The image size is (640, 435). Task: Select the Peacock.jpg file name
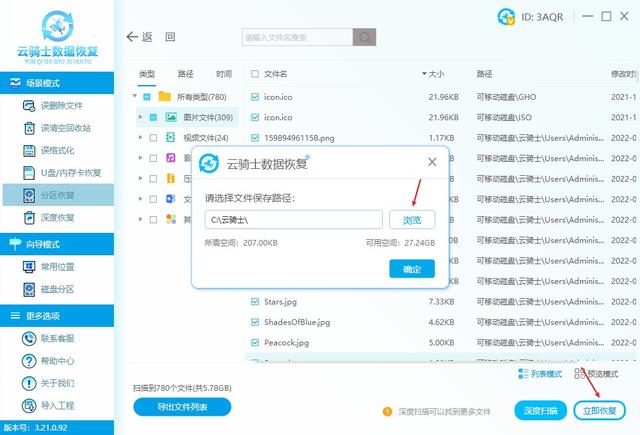(287, 343)
